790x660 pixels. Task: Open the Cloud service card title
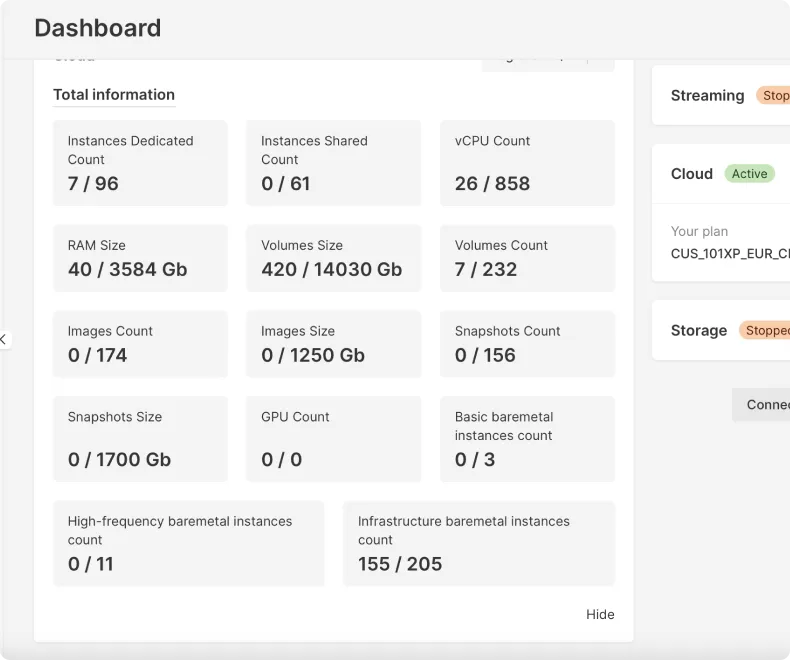coord(691,173)
